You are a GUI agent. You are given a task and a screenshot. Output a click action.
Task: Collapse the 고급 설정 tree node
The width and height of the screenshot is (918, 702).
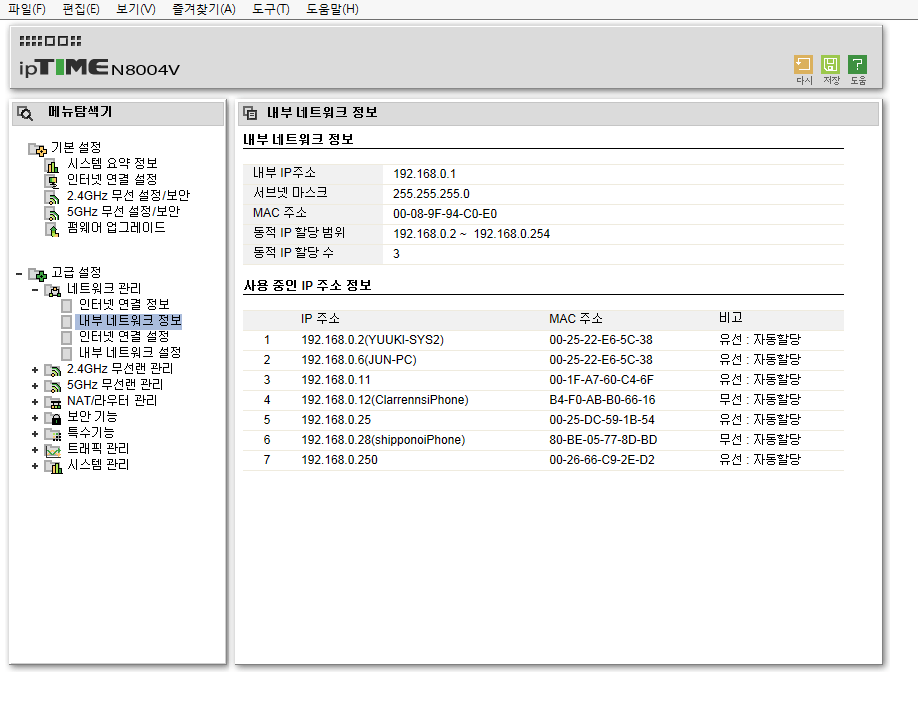pyautogui.click(x=19, y=273)
